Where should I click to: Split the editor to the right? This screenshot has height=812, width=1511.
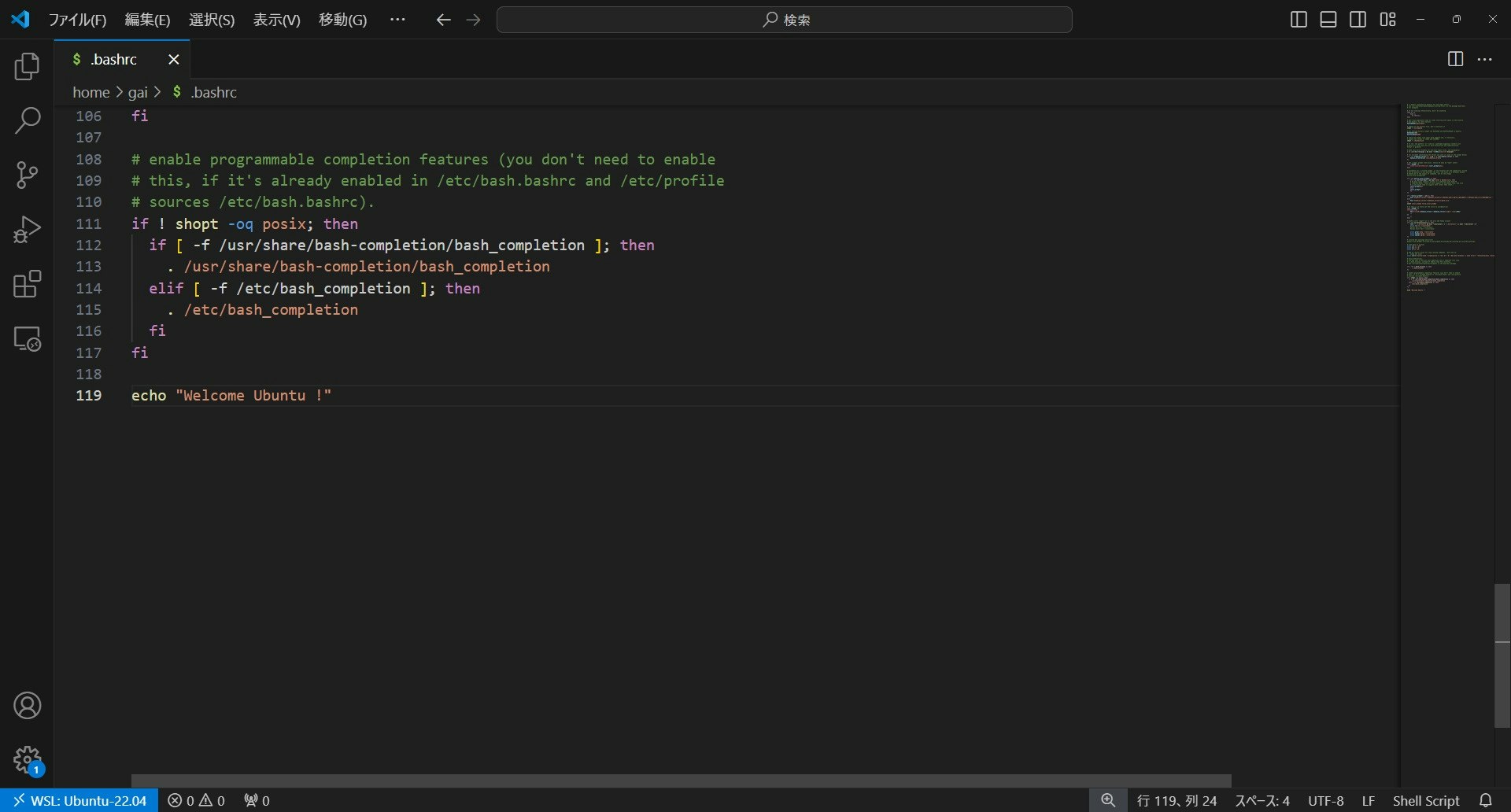click(x=1455, y=59)
